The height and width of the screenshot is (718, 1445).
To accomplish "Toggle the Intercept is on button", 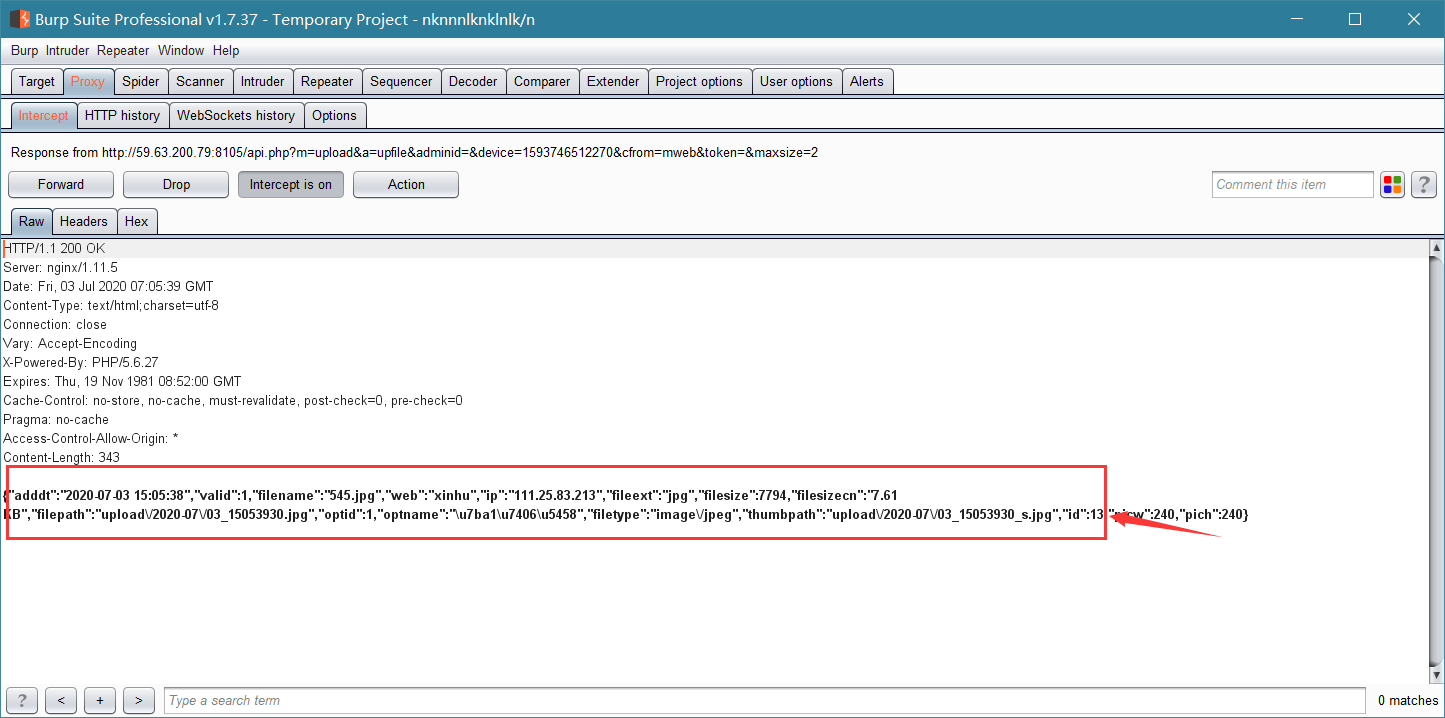I will (x=290, y=184).
